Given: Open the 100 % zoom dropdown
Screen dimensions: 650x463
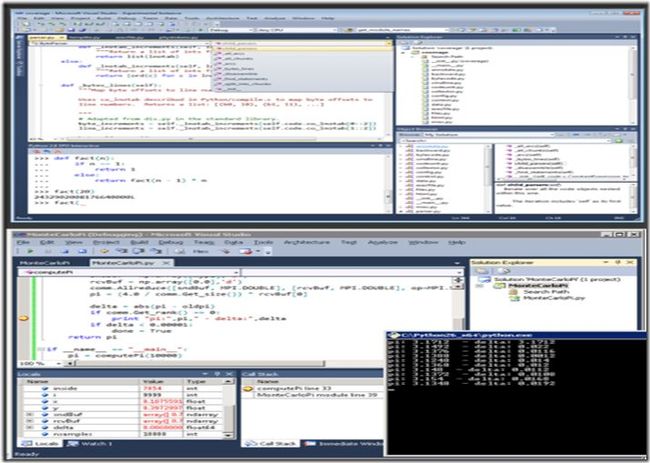Looking at the screenshot, I should point(58,364).
